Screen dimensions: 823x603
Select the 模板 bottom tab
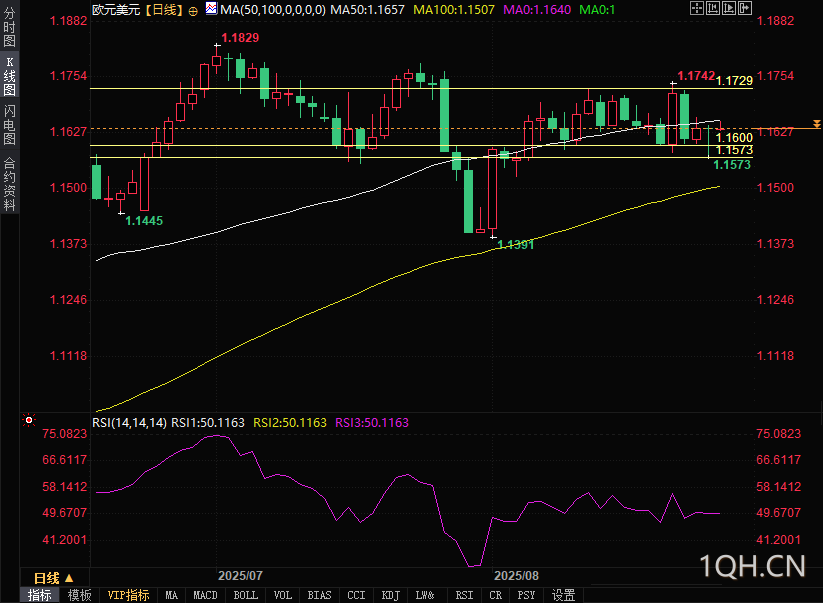click(80, 595)
